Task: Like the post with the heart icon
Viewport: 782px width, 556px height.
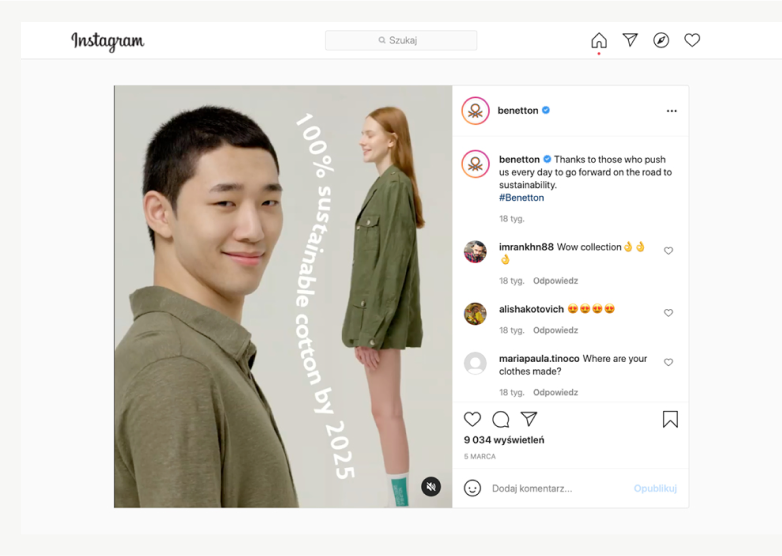Action: [x=472, y=419]
